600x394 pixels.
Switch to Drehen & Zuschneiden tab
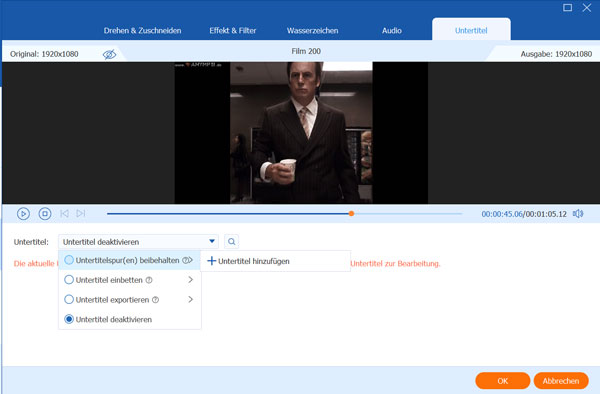[142, 31]
